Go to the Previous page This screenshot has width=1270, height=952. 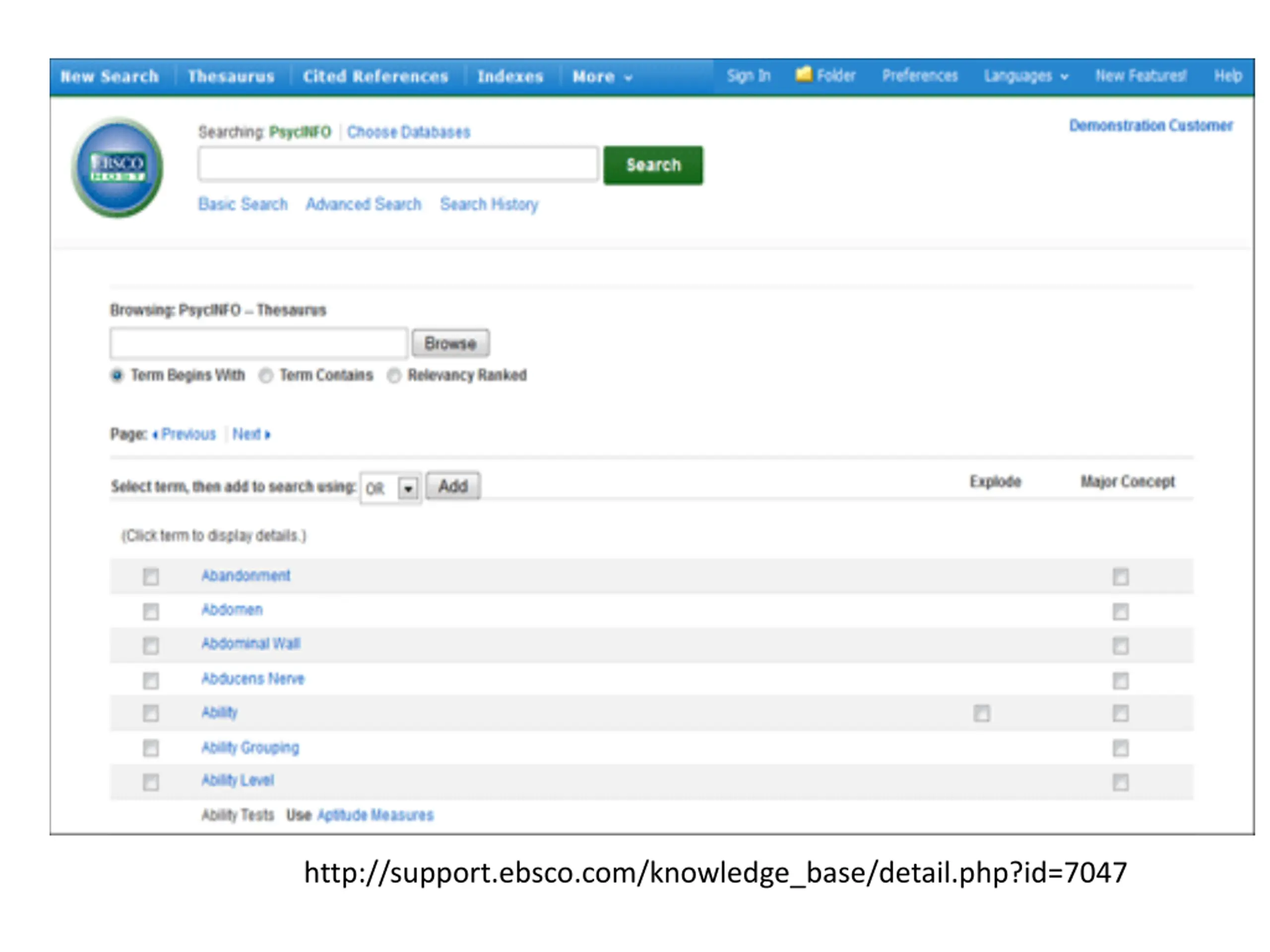[185, 434]
